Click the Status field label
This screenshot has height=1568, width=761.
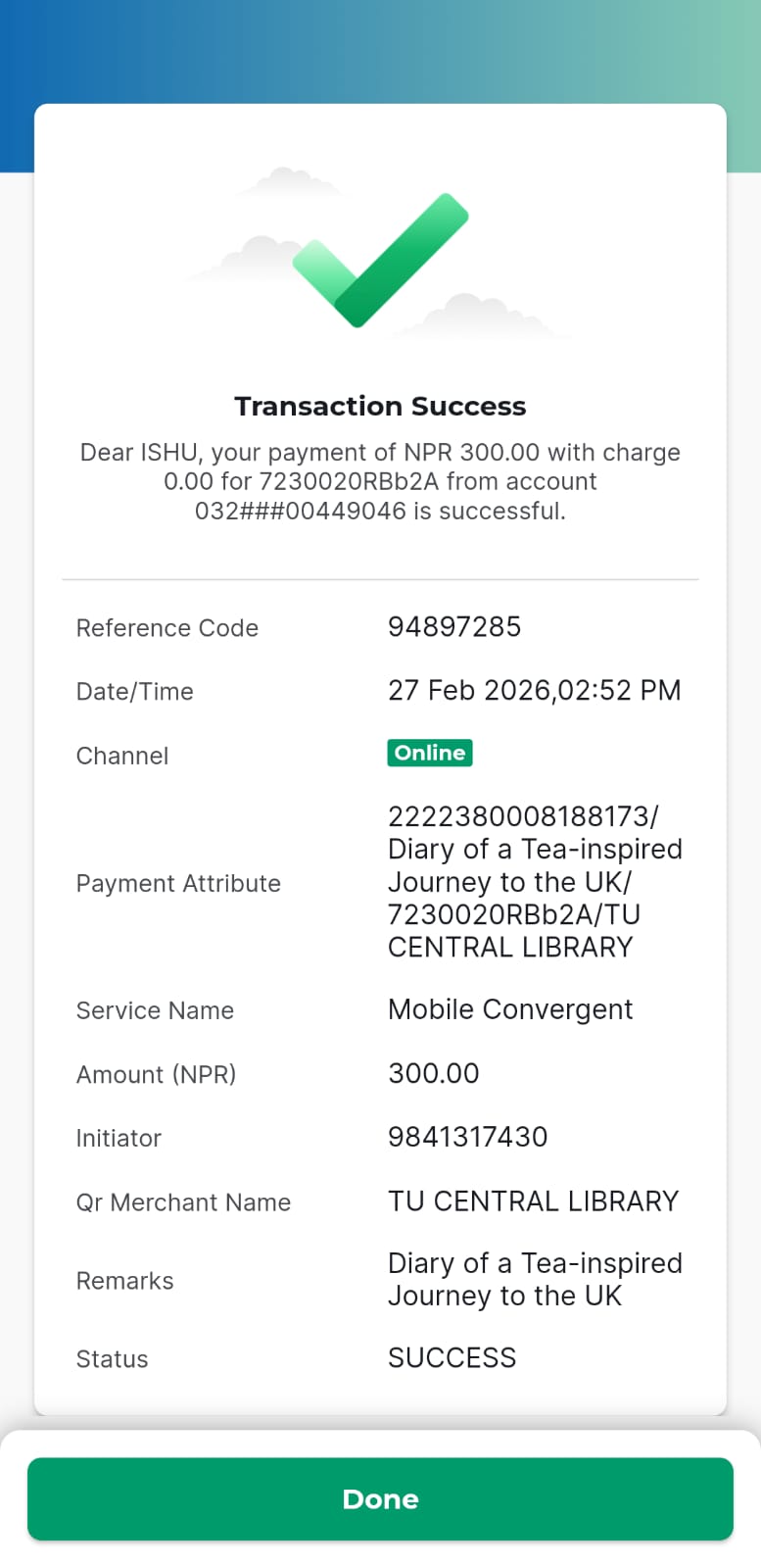point(112,1359)
